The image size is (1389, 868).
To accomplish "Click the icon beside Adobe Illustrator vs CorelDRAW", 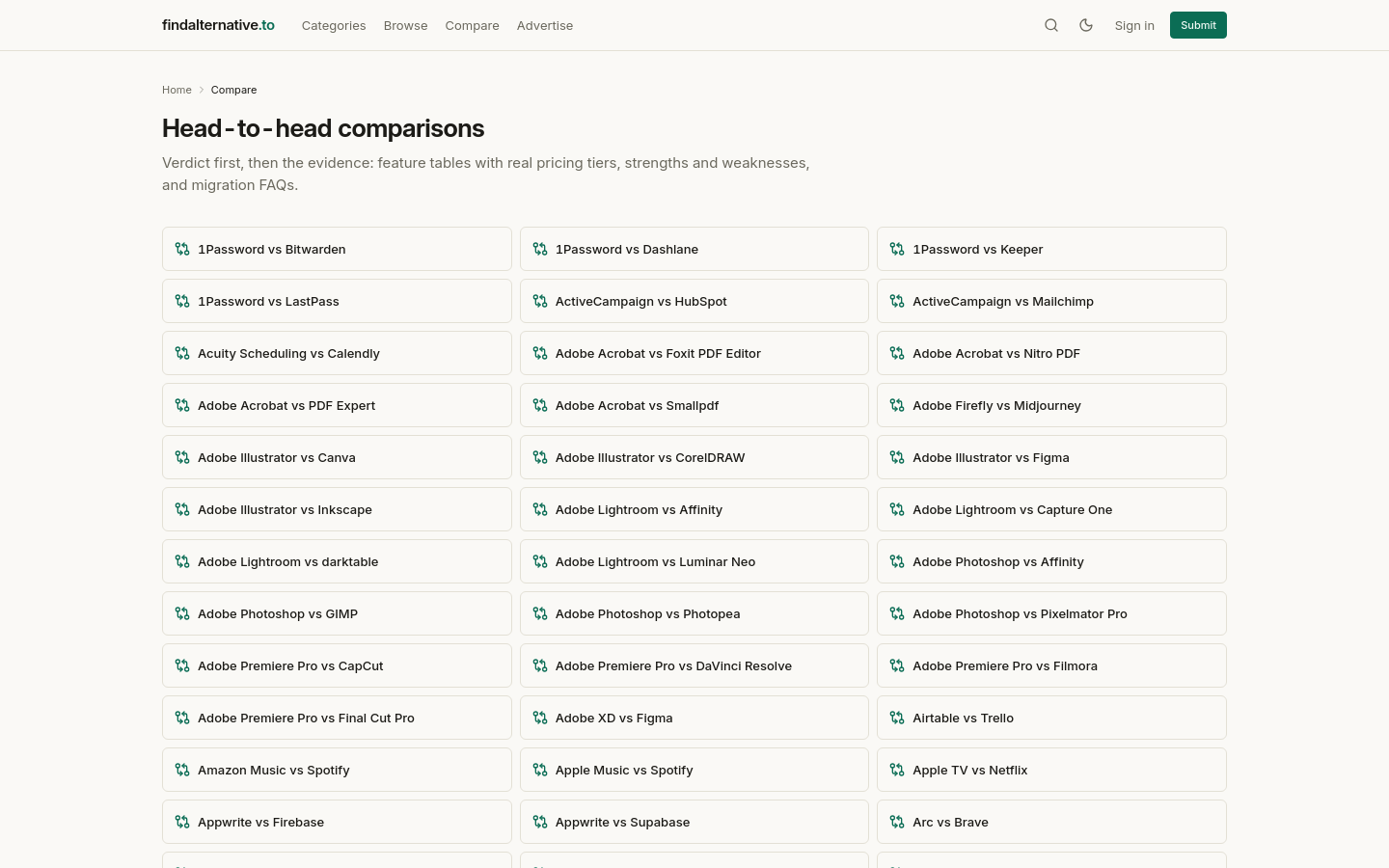I will click(540, 457).
